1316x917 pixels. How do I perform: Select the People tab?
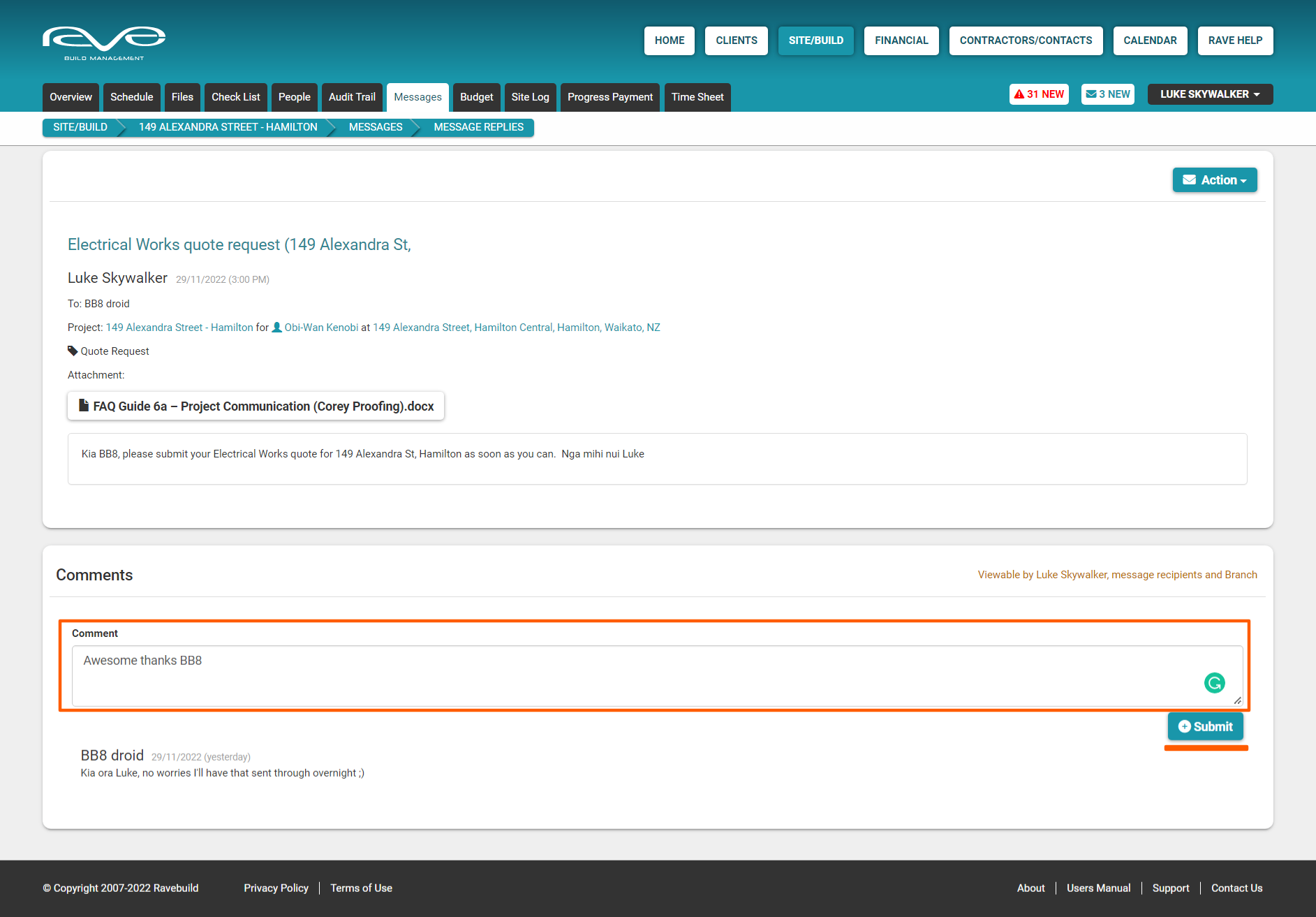(x=295, y=97)
